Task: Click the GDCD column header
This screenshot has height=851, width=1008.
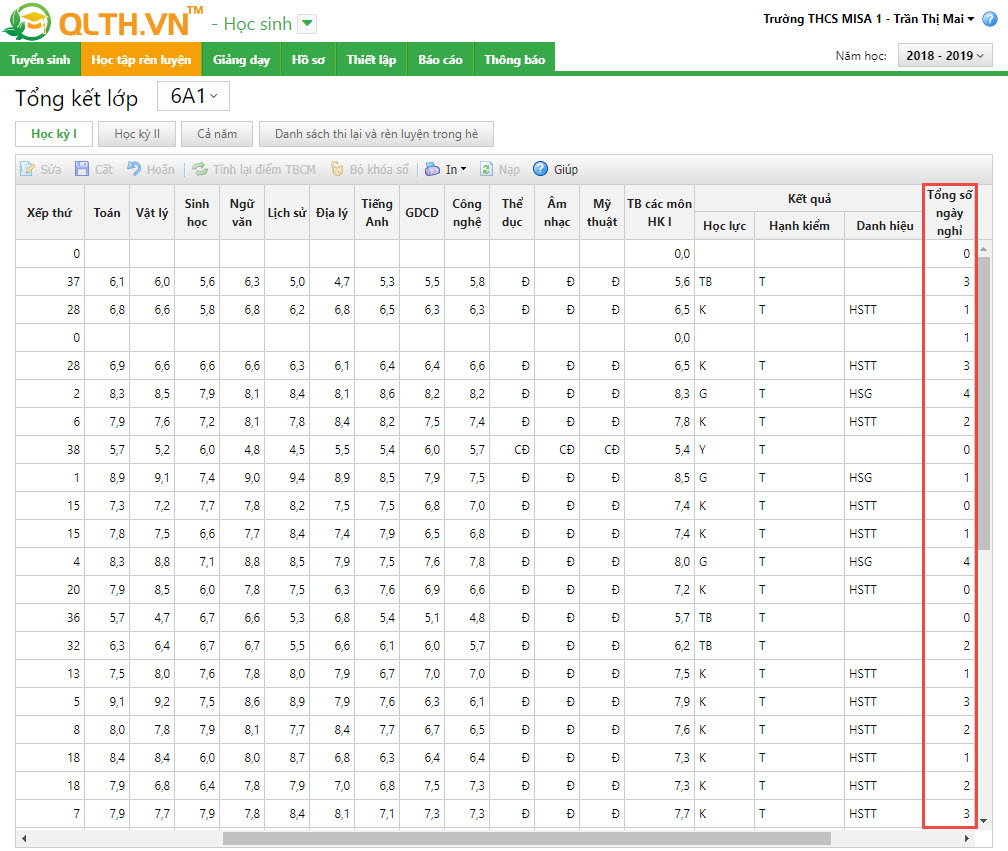Action: click(422, 212)
